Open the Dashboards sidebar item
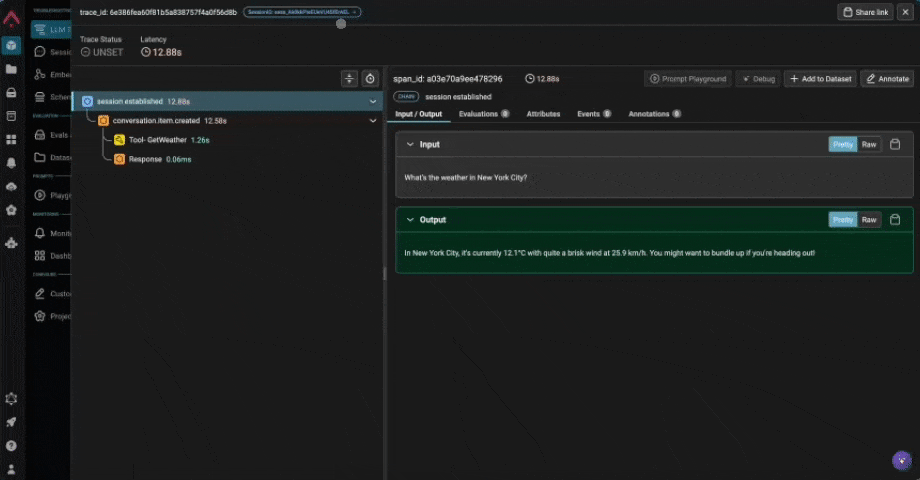The width and height of the screenshot is (920, 480). click(52, 256)
